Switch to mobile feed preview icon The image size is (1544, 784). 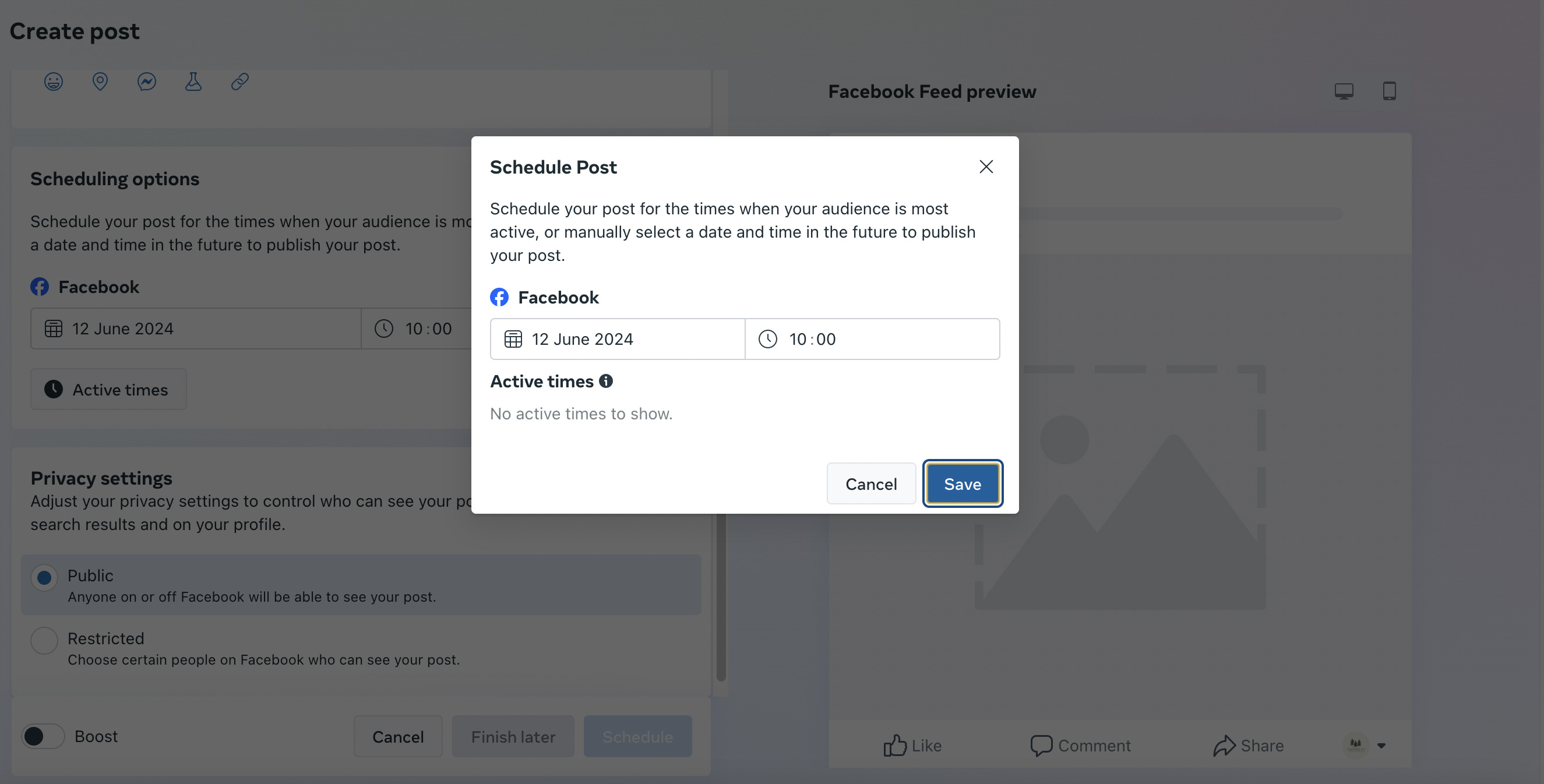(1390, 91)
